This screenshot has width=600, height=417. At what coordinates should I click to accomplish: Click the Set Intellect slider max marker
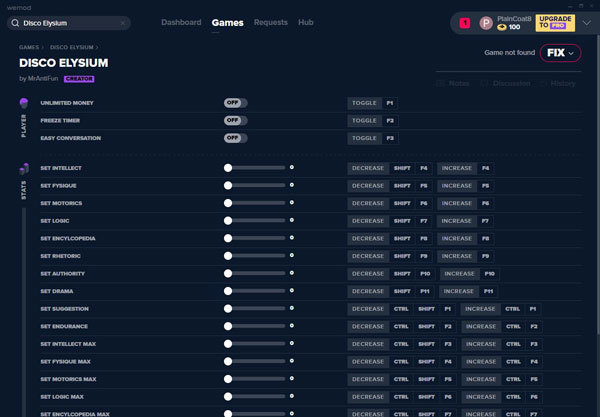pos(292,167)
